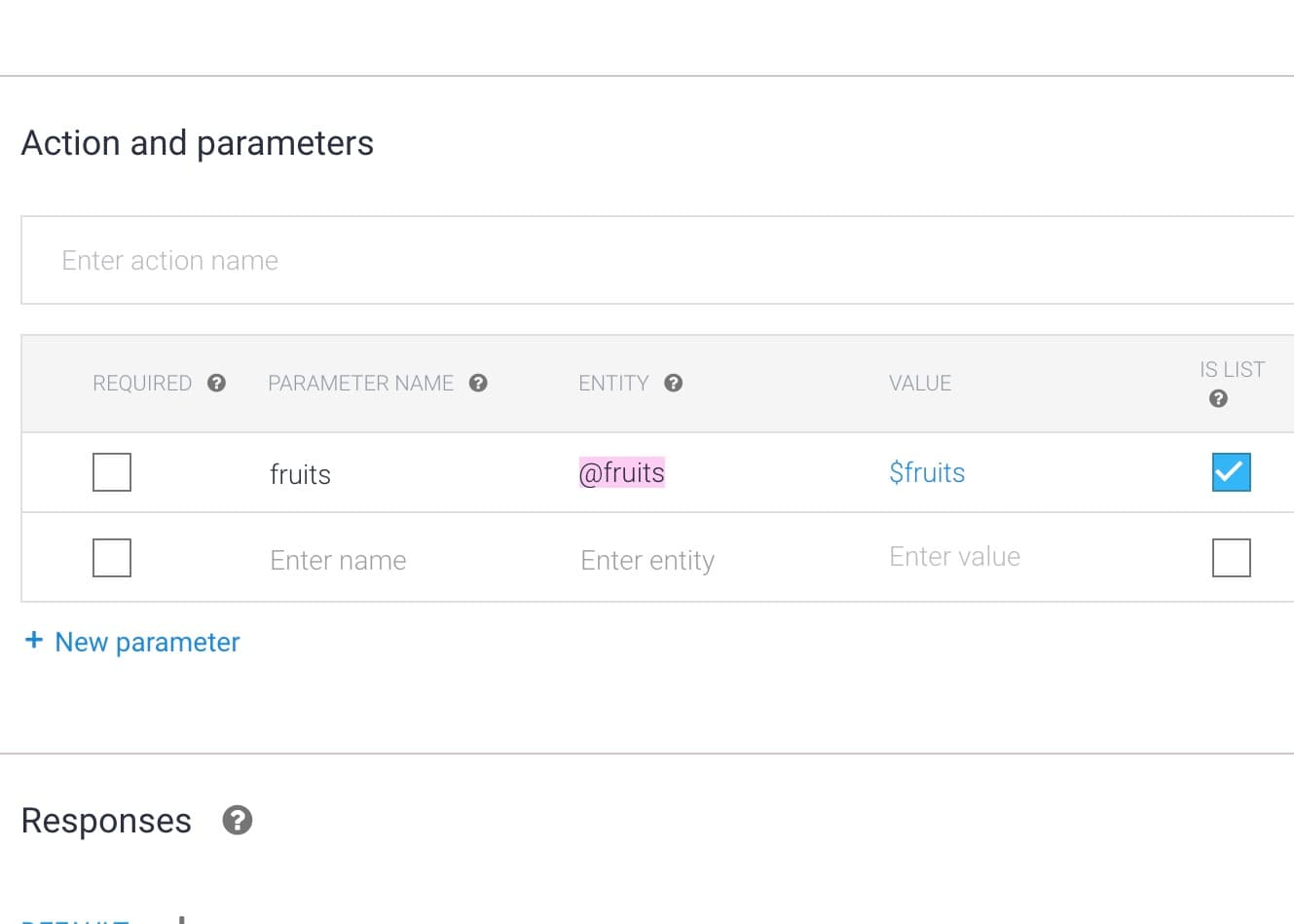Click the $fruits value link
1294x924 pixels.
927,472
